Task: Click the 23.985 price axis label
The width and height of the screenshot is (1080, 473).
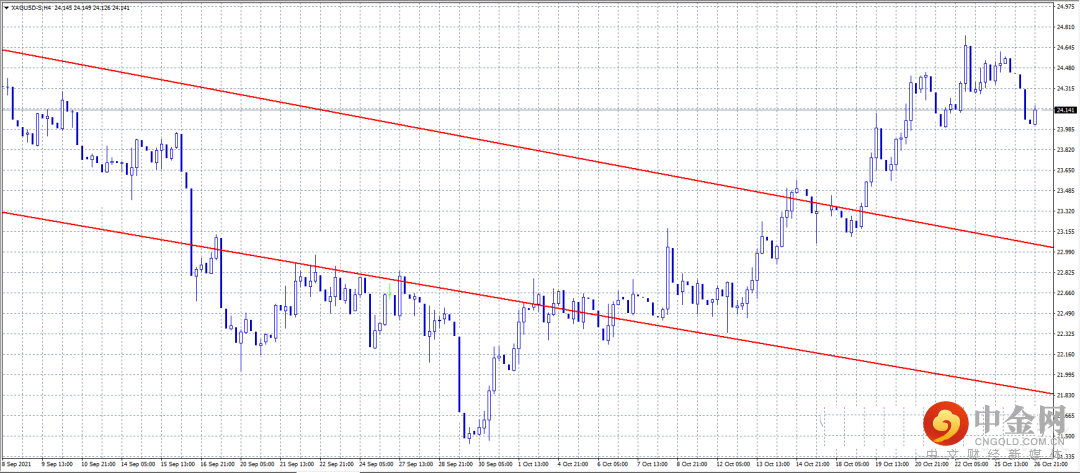Action: 1064,129
